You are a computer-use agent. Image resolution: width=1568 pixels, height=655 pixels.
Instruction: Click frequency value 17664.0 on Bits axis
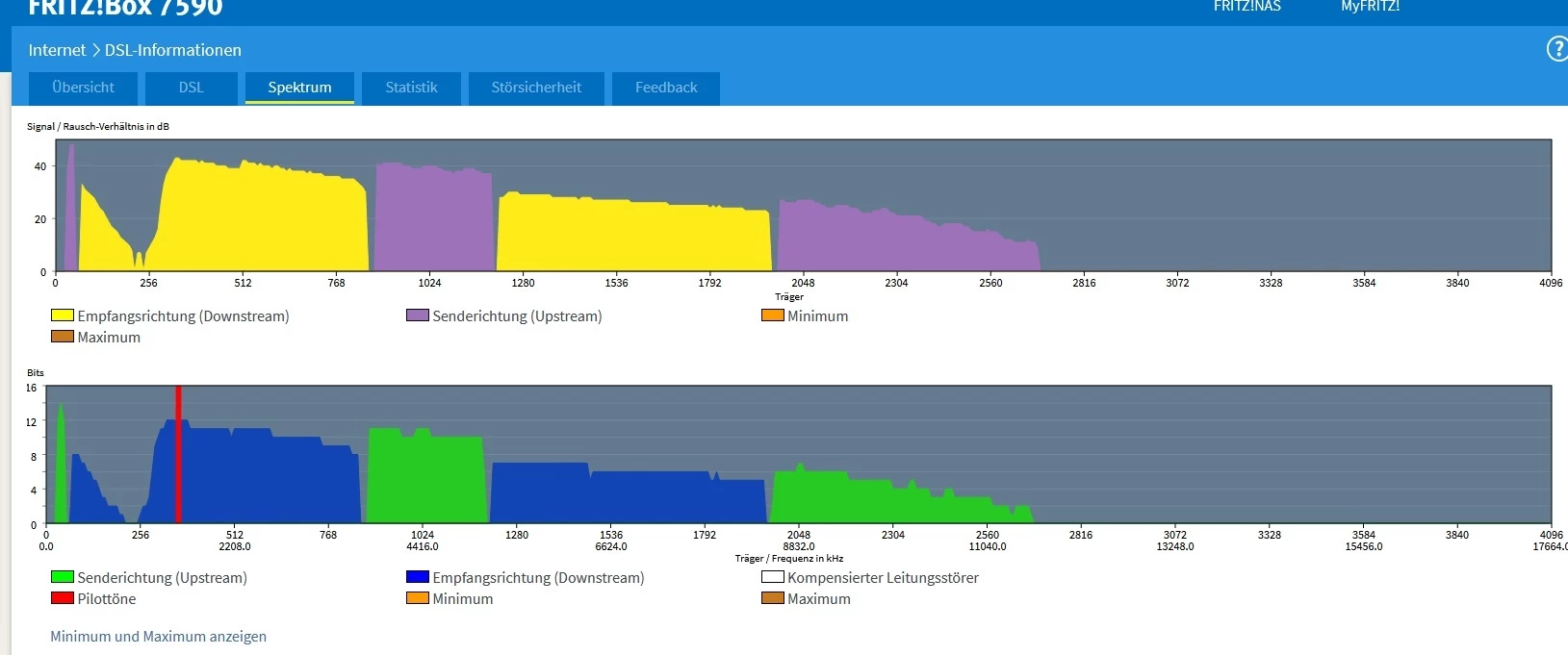(x=1551, y=546)
